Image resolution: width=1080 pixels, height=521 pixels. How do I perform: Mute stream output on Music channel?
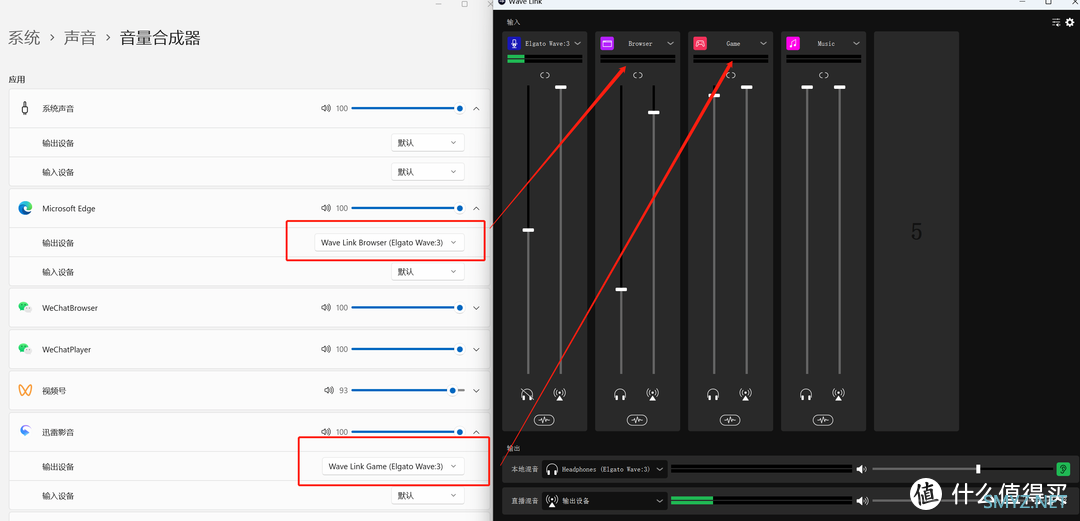click(x=839, y=395)
